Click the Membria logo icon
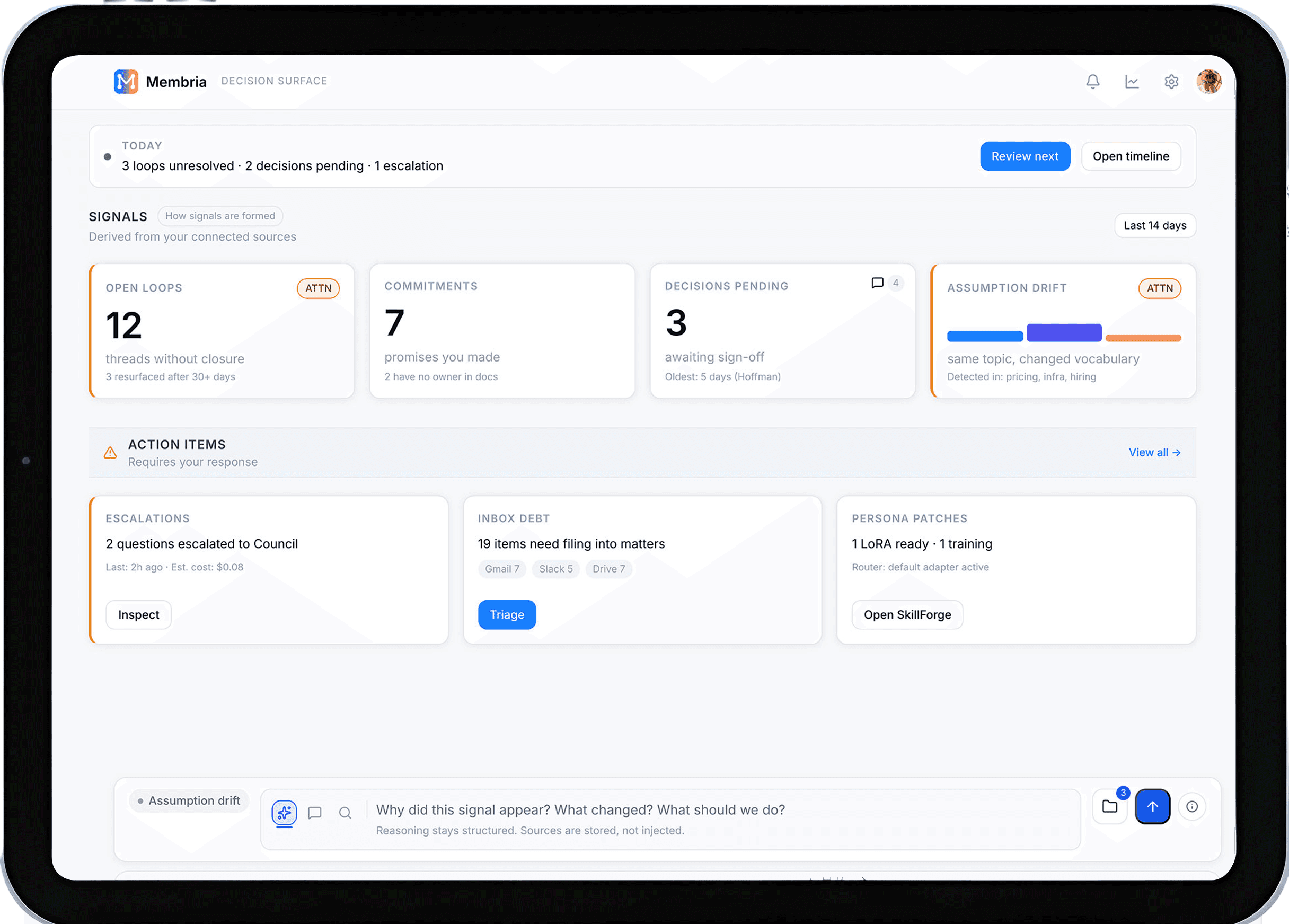 [x=126, y=81]
